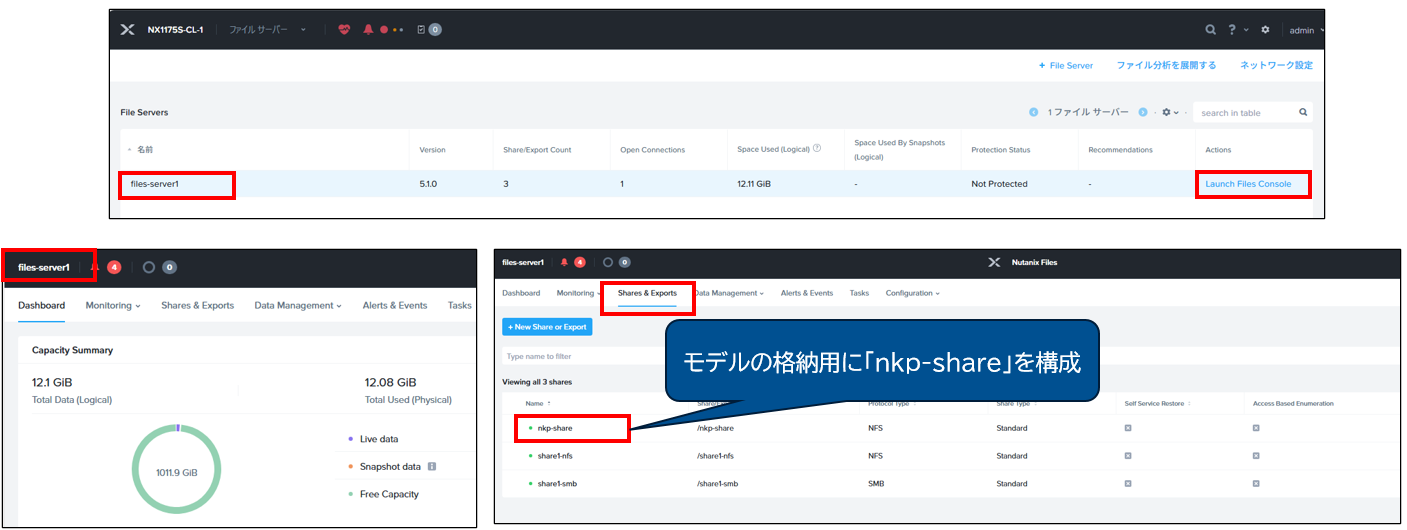Click the New Share or Export button
Image resolution: width=1407 pixels, height=530 pixels.
(547, 327)
